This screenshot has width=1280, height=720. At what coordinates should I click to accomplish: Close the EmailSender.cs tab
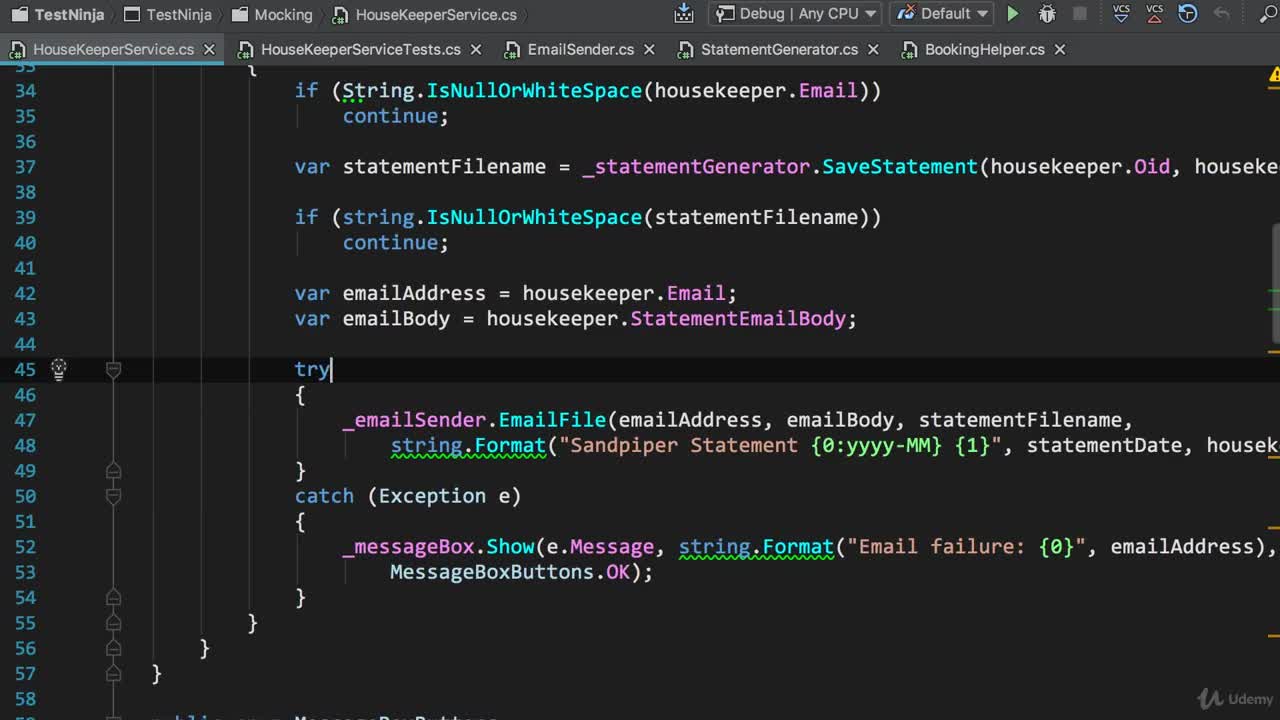click(648, 49)
